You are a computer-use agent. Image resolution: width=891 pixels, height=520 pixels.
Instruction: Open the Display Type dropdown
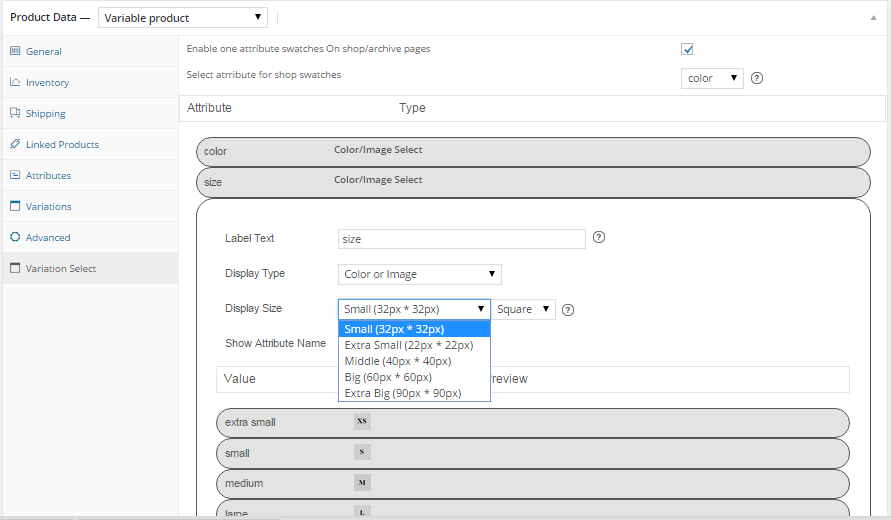[420, 274]
